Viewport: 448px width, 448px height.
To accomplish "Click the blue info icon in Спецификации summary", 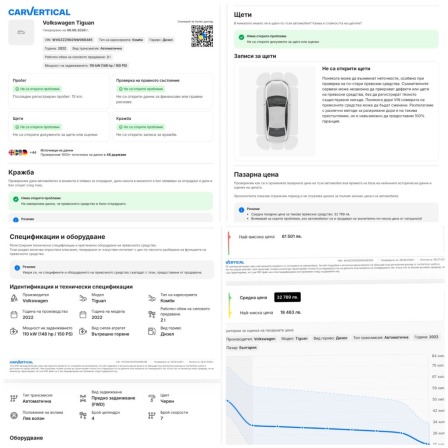I will [x=17, y=268].
